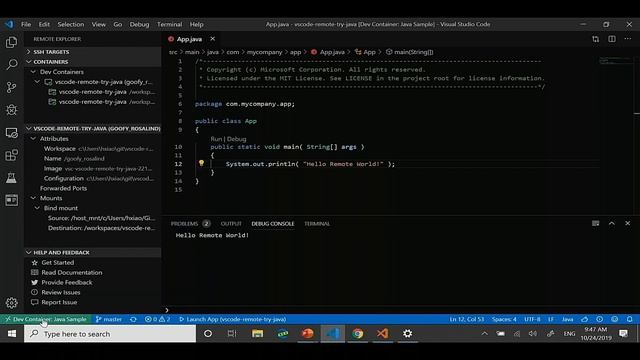Clear the debug console output
Image resolution: width=640 pixels, height=360 pixels.
596,223
